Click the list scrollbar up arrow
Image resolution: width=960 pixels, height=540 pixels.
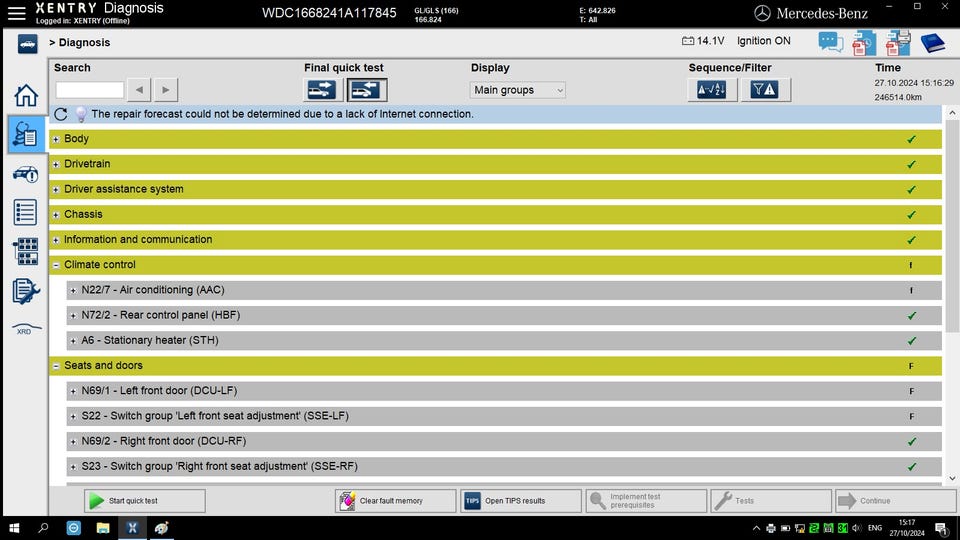click(x=952, y=113)
